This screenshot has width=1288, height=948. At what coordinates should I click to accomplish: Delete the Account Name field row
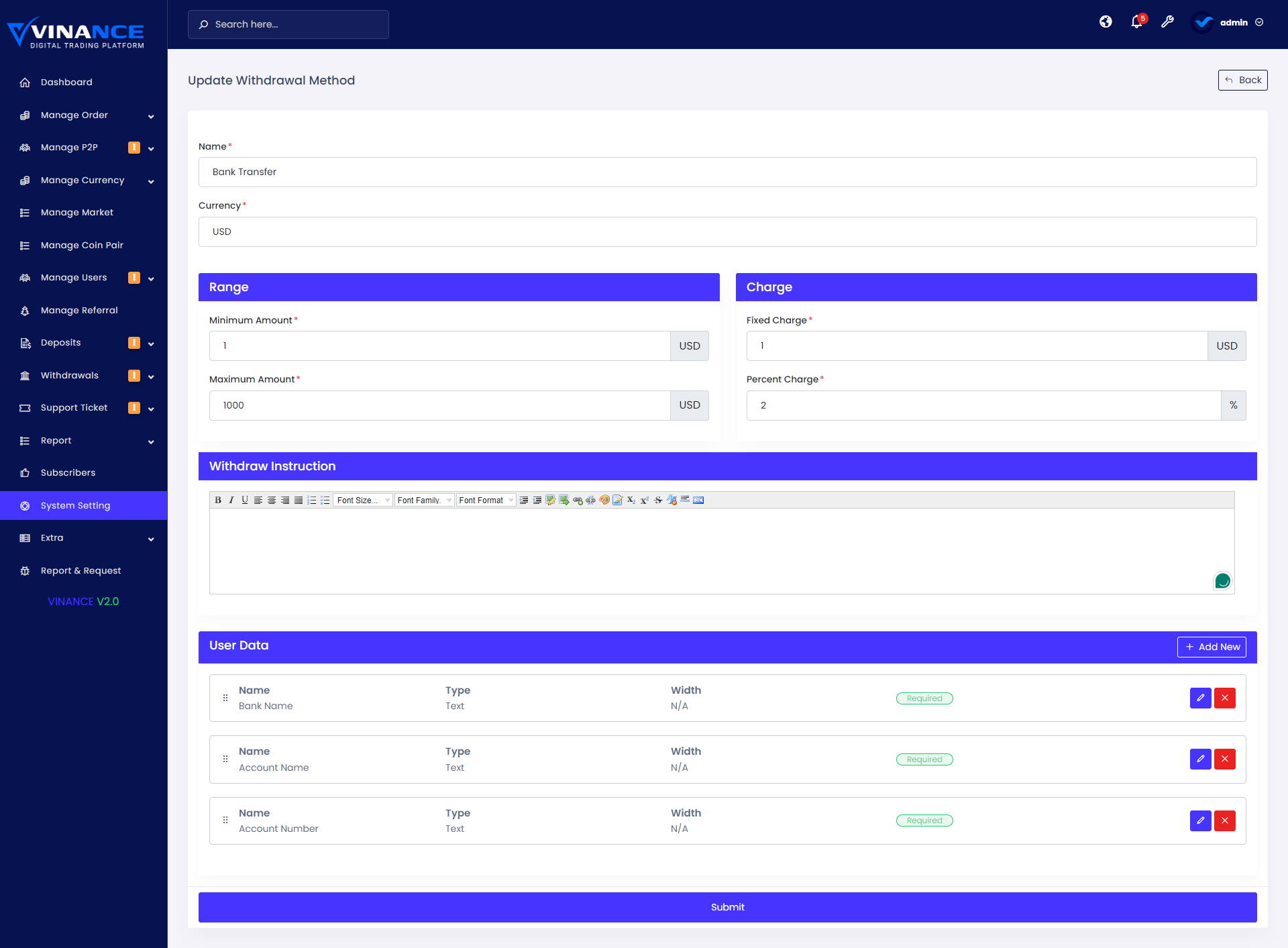[1224, 759]
